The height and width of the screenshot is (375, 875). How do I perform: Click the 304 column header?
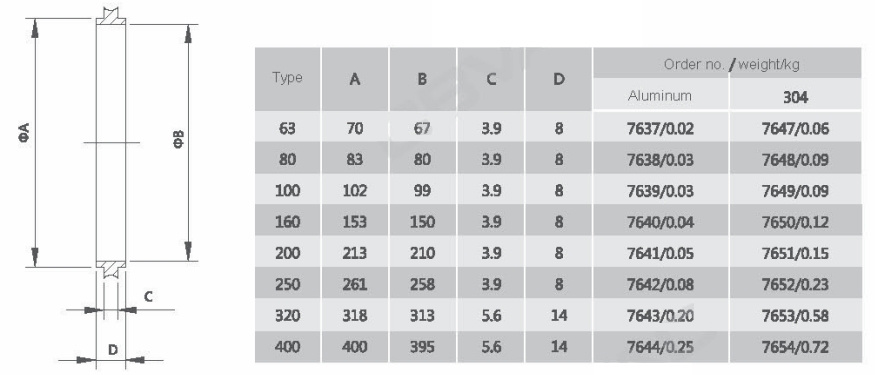(x=795, y=95)
